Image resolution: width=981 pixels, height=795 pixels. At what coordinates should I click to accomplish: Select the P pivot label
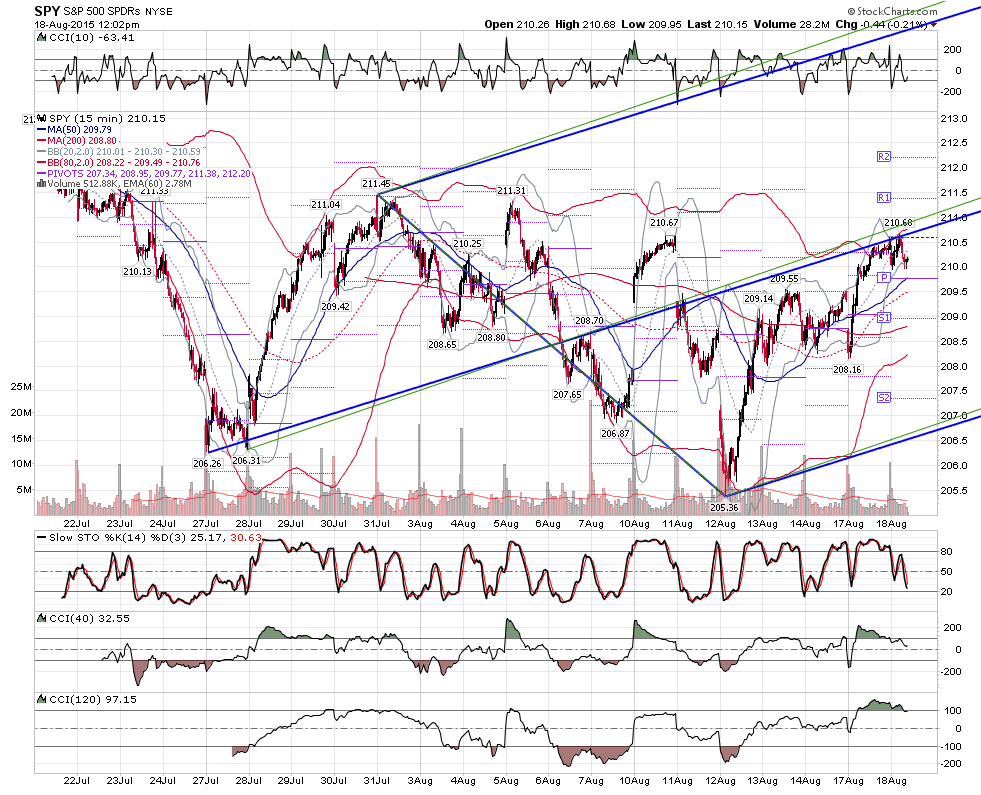click(x=883, y=278)
